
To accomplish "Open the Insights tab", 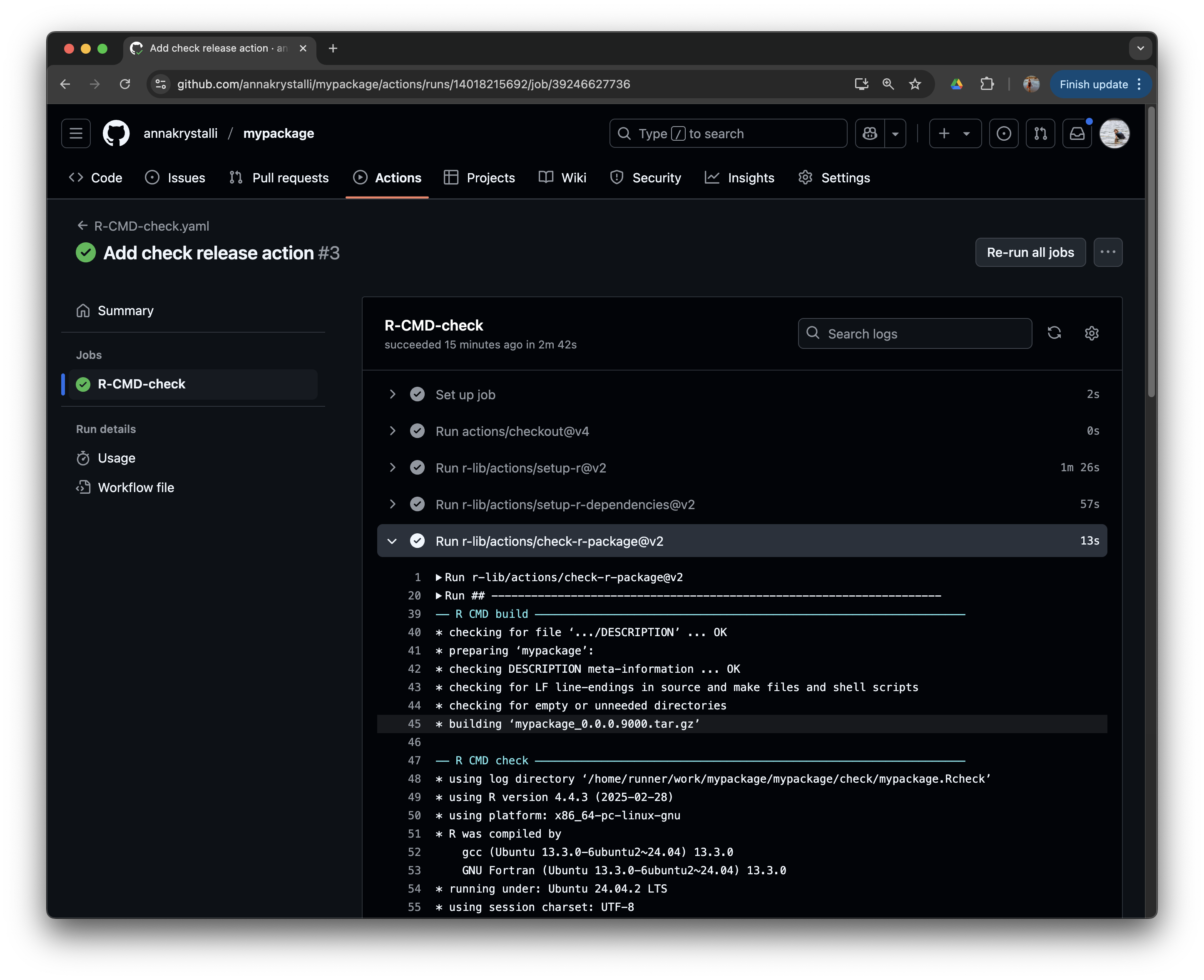I will click(739, 178).
